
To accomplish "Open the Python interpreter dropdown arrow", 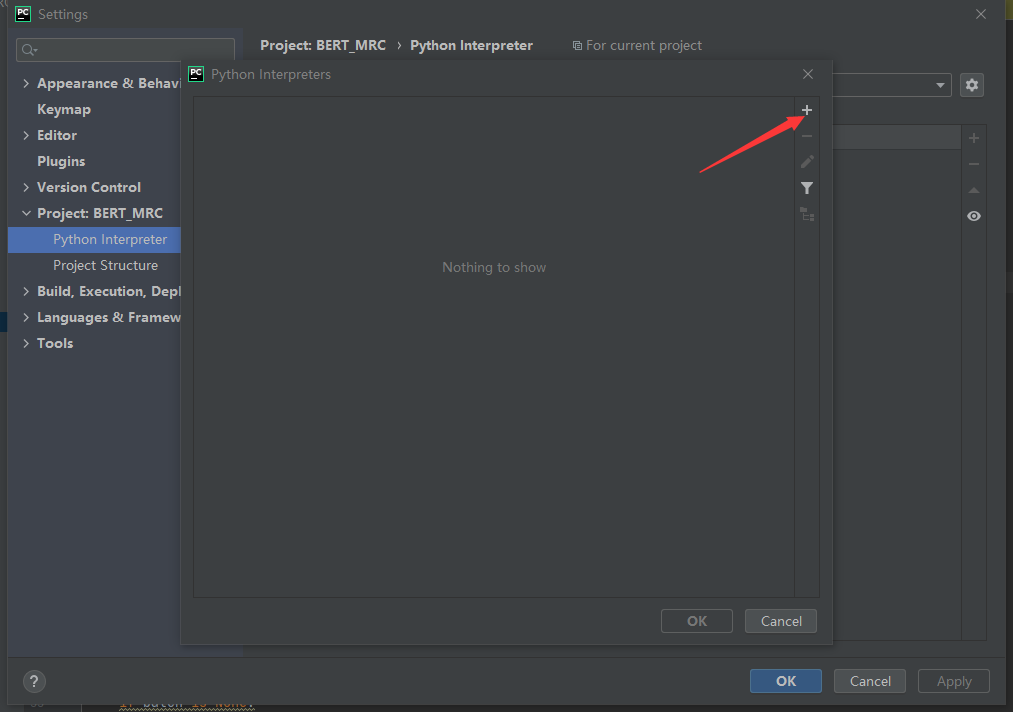I will point(940,85).
